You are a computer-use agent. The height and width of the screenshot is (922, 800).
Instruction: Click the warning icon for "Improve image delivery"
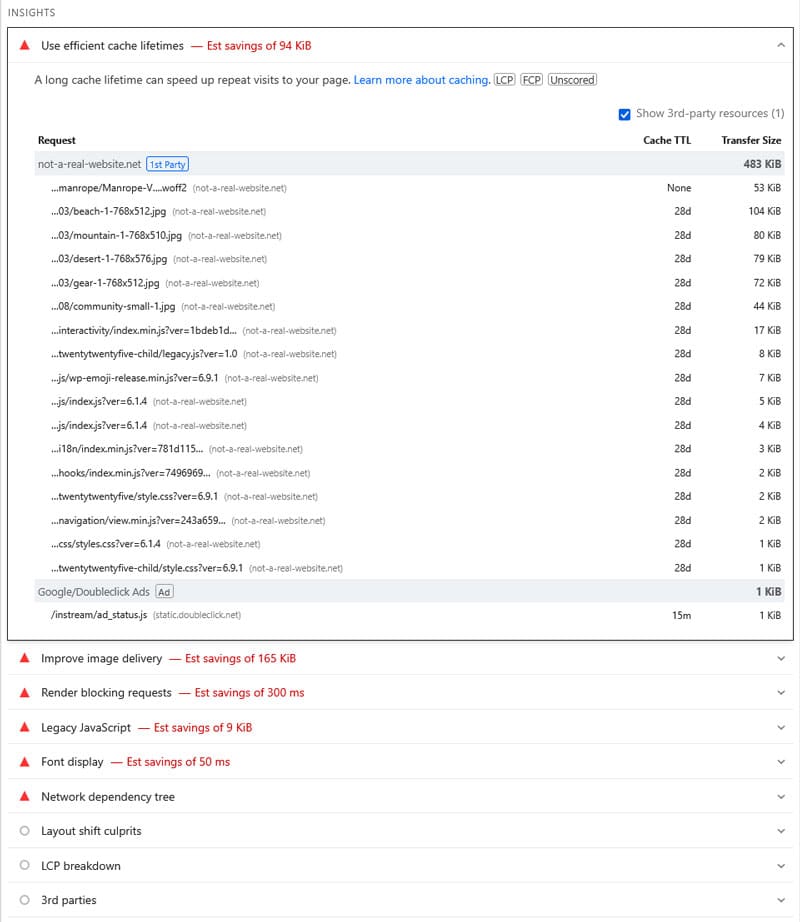click(x=23, y=658)
